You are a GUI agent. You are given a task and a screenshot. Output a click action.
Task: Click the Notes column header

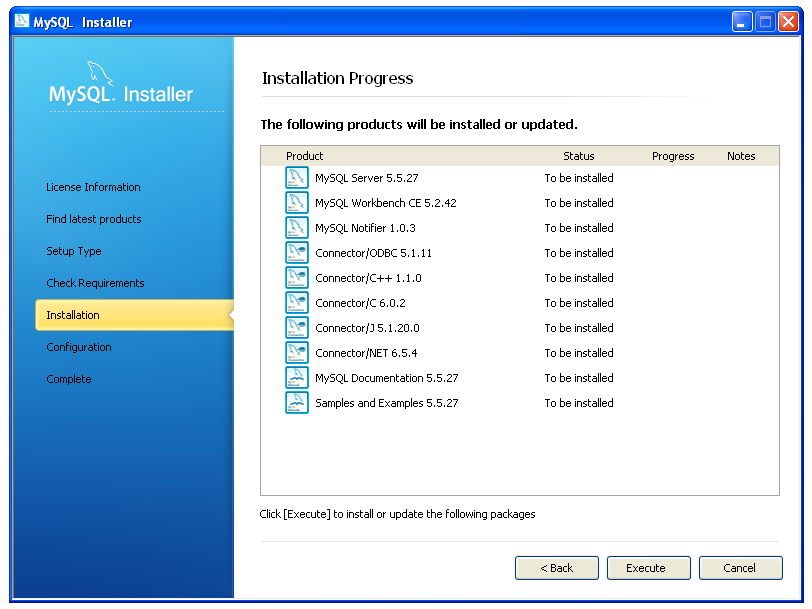tap(741, 156)
